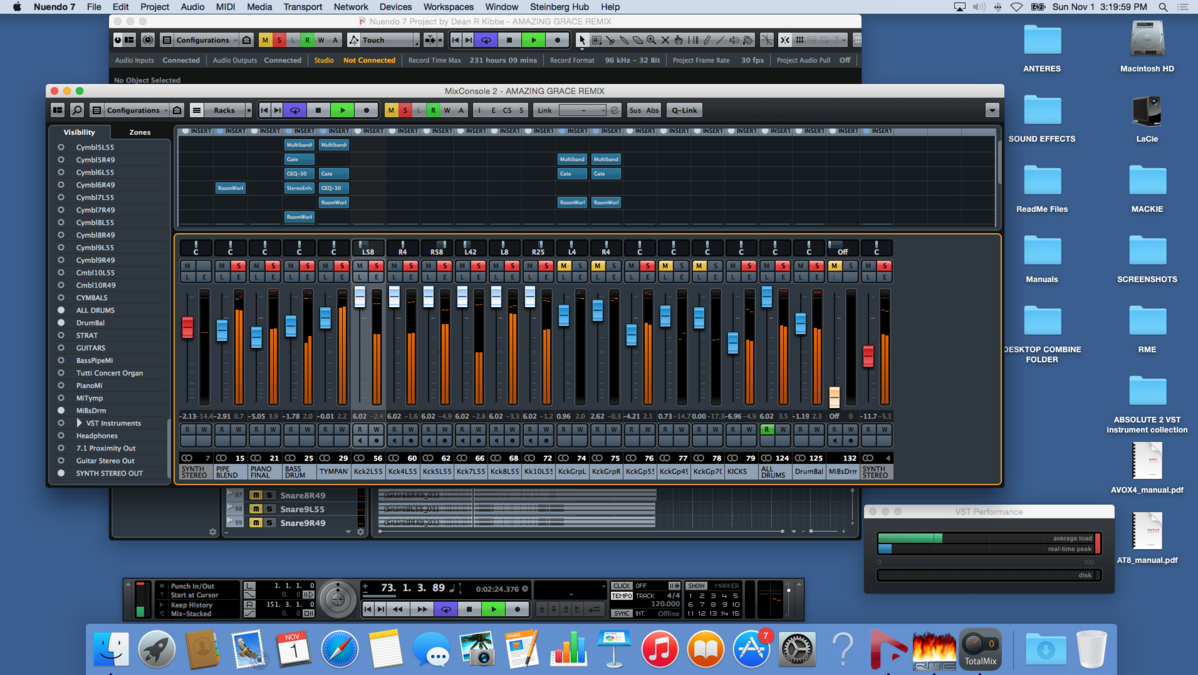Click the Sus suspend link button

(635, 110)
